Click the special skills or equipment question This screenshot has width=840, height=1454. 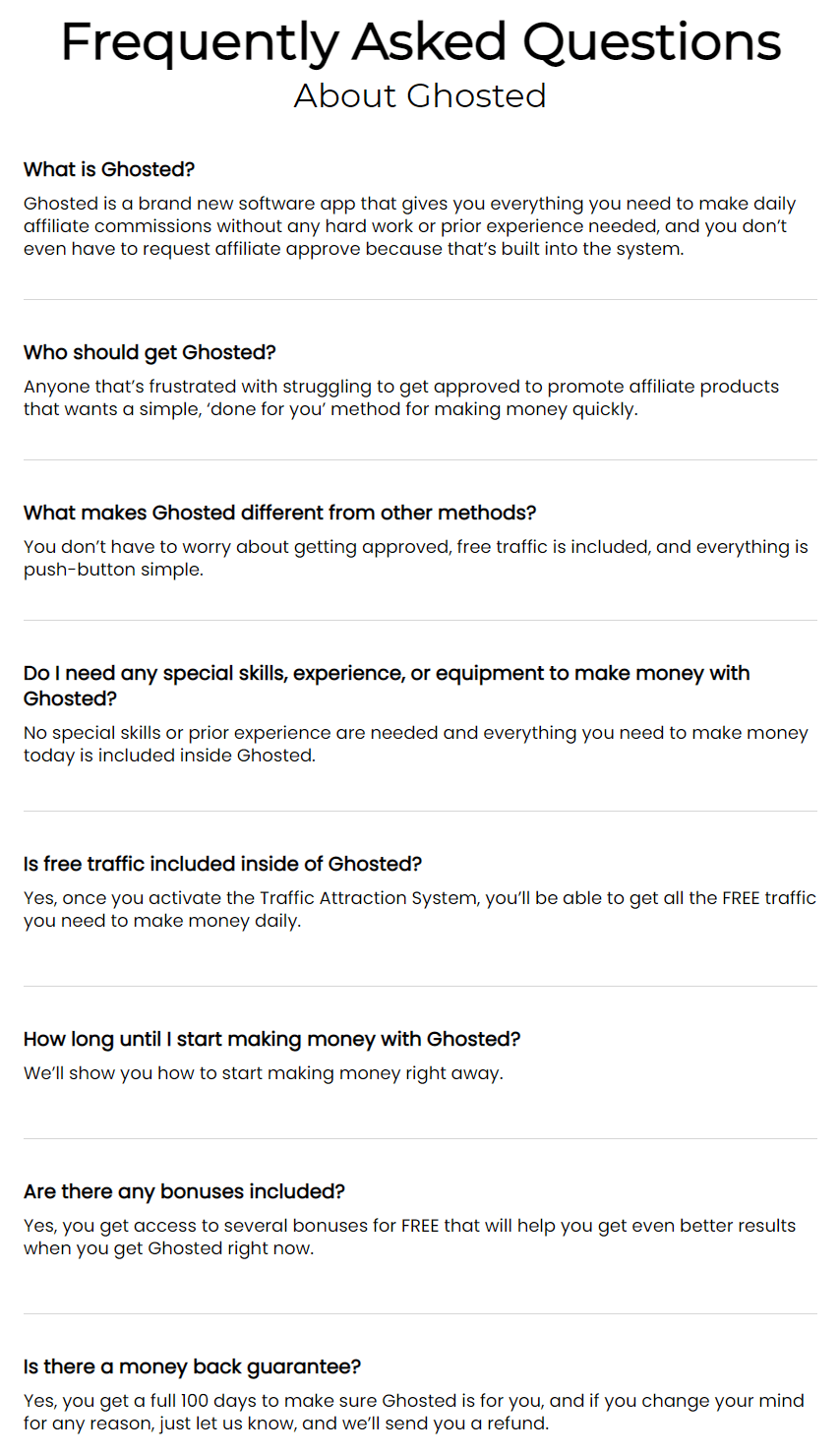(387, 686)
